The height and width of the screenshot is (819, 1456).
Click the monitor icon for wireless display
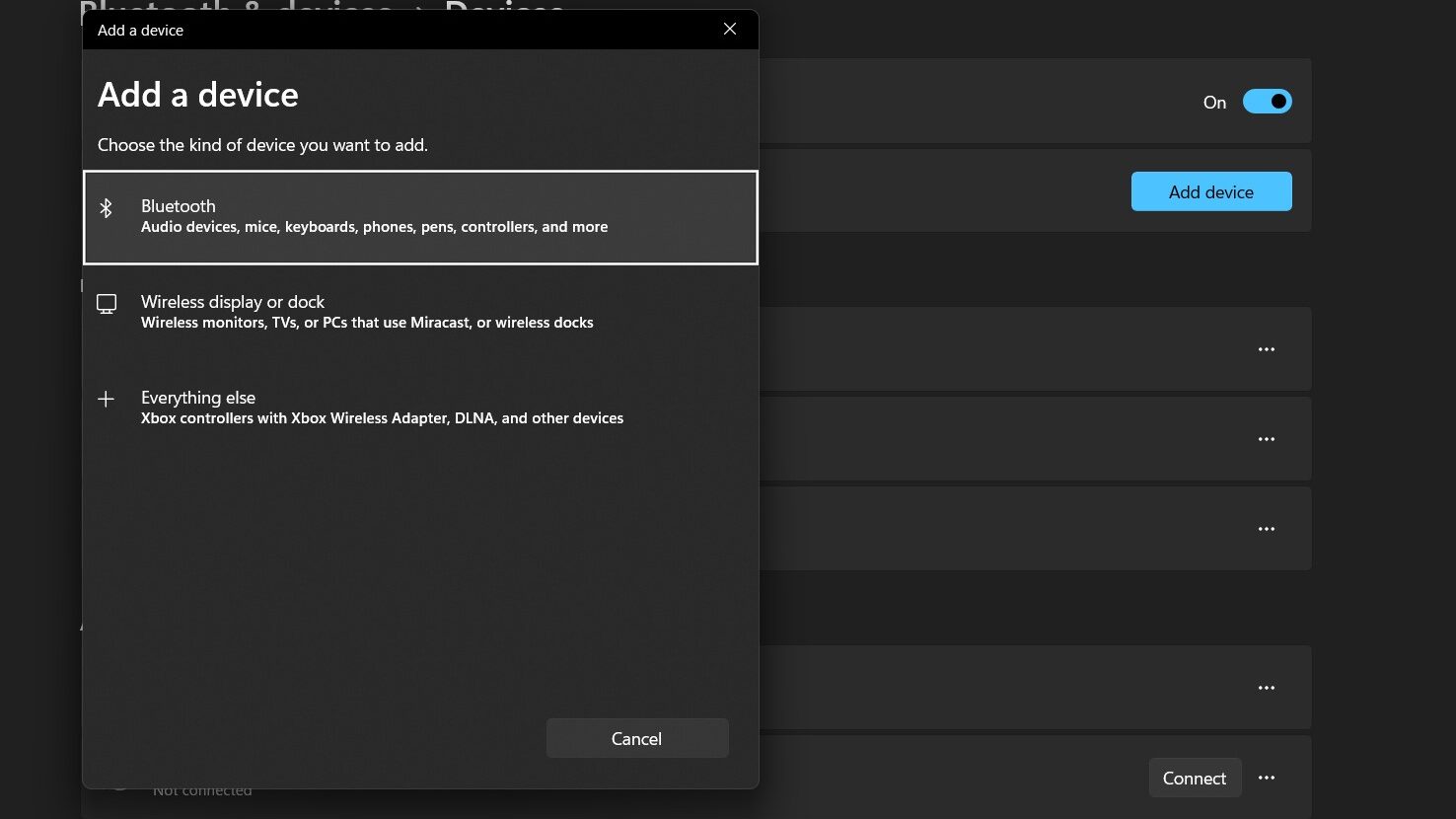click(107, 304)
